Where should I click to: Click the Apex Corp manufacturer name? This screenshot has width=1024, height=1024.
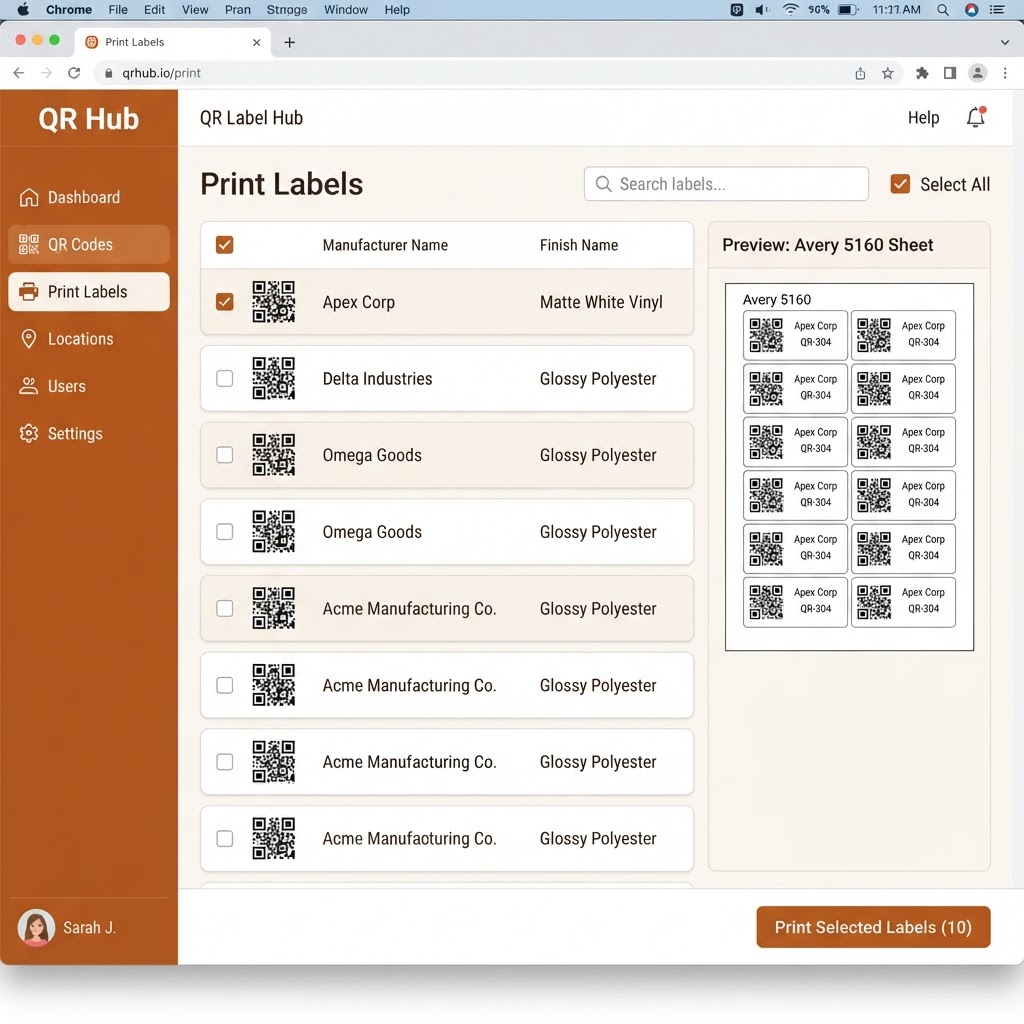[x=359, y=302]
